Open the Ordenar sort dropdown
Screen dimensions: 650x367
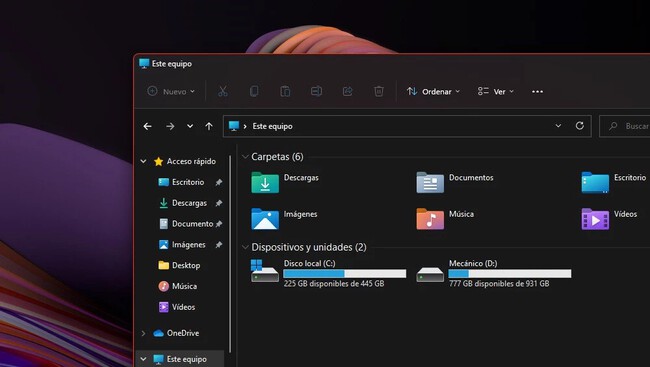[433, 92]
